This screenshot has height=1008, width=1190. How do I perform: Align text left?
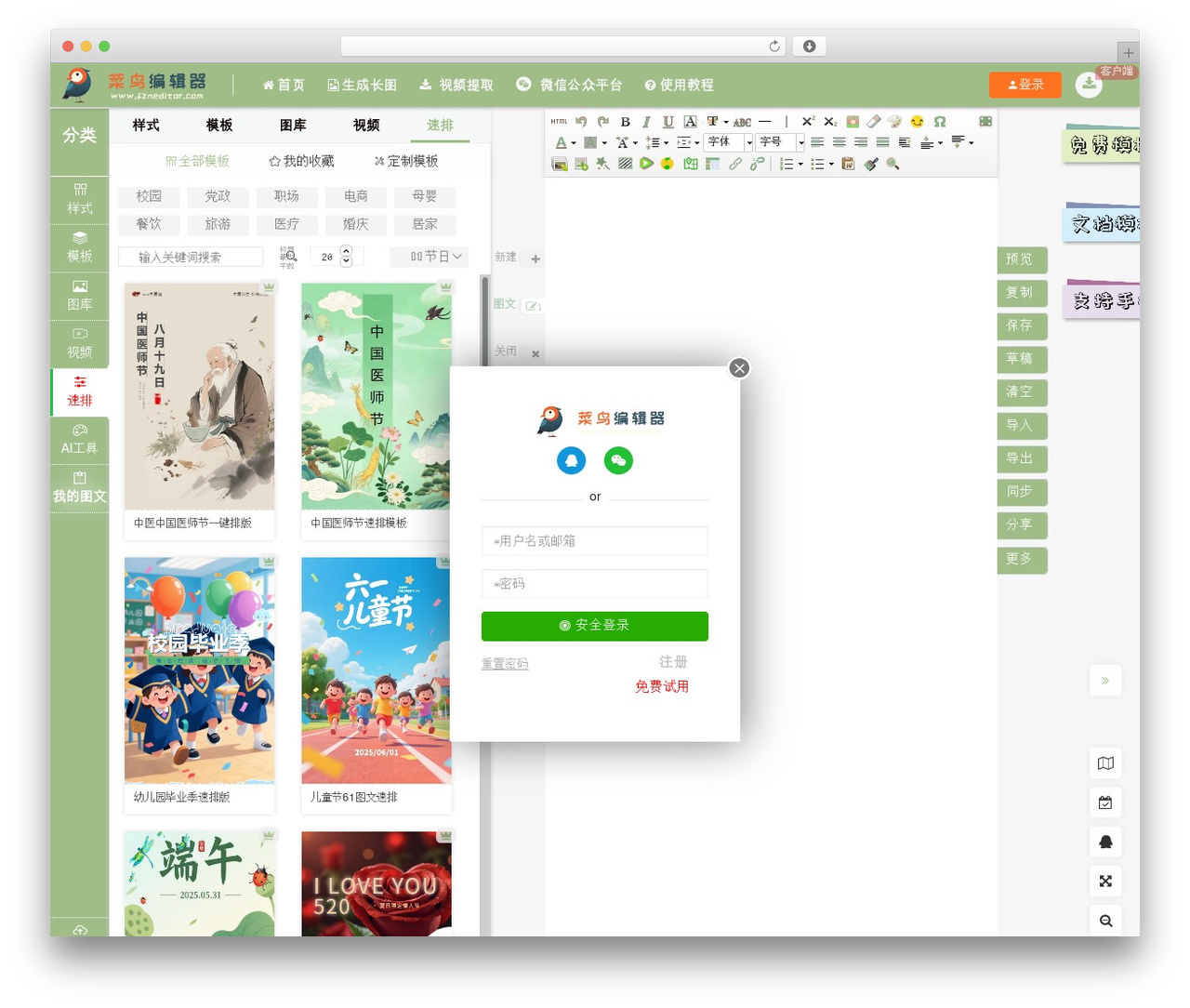coord(817,142)
